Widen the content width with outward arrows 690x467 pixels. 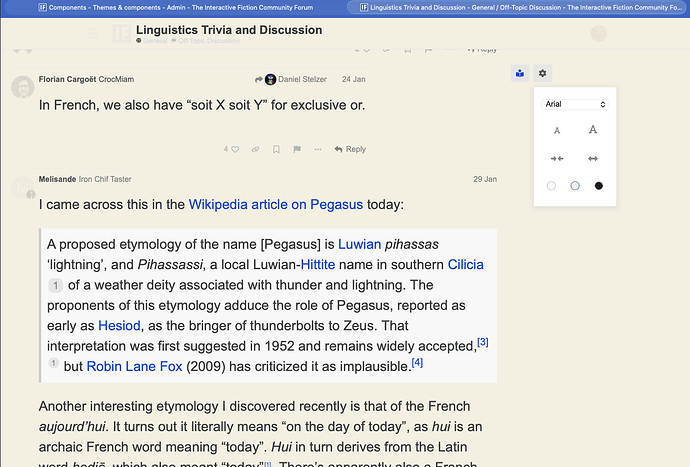593,158
